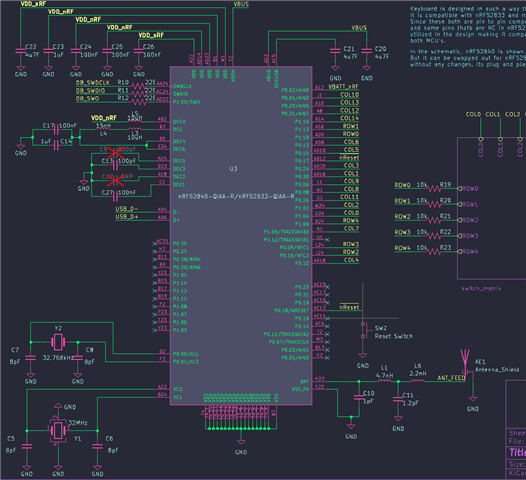Select resistor R20 on the ROW1 line

[434, 204]
